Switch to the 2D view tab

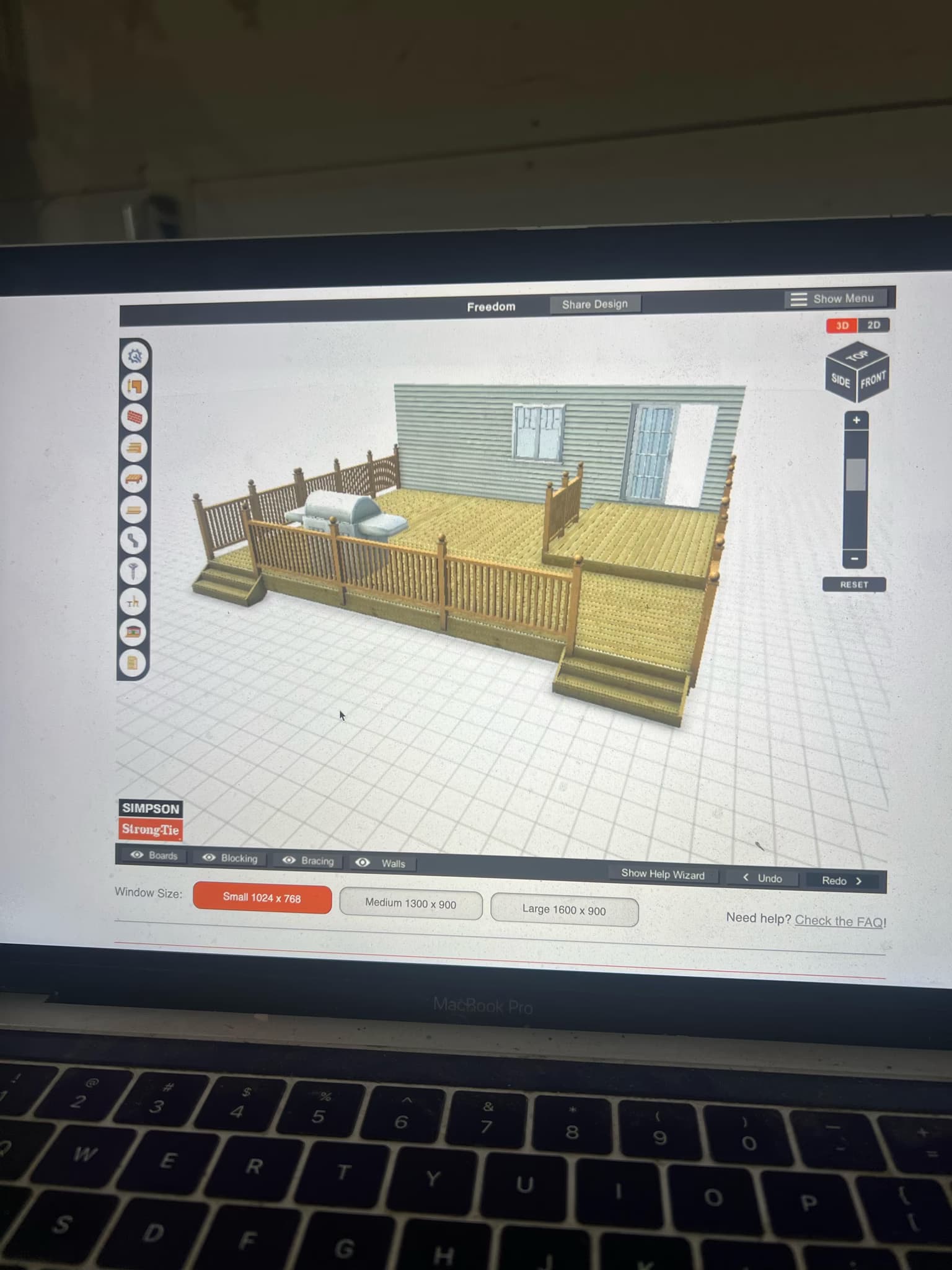click(x=873, y=326)
